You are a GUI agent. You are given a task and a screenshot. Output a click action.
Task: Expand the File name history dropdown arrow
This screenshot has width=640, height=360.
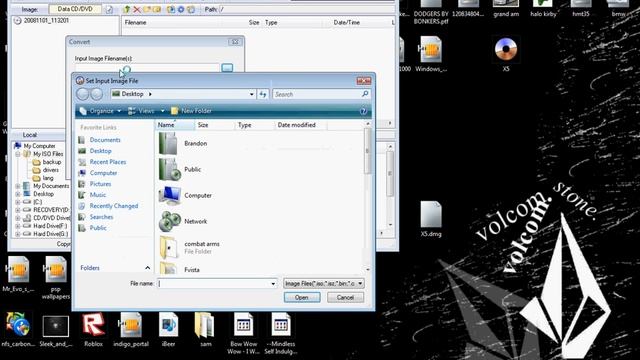pyautogui.click(x=273, y=284)
